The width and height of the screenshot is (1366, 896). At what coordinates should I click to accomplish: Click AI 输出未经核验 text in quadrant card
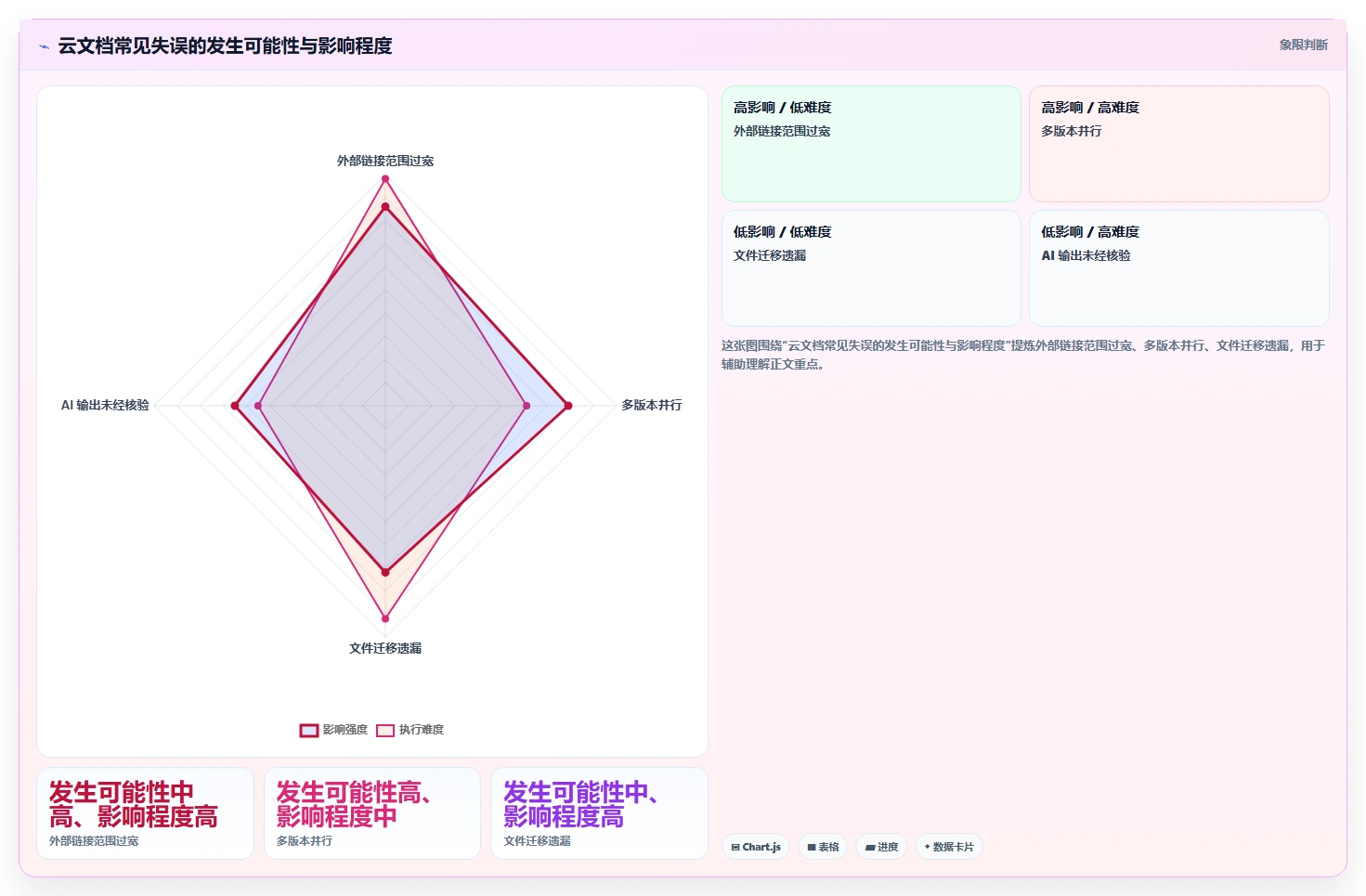[x=1086, y=255]
